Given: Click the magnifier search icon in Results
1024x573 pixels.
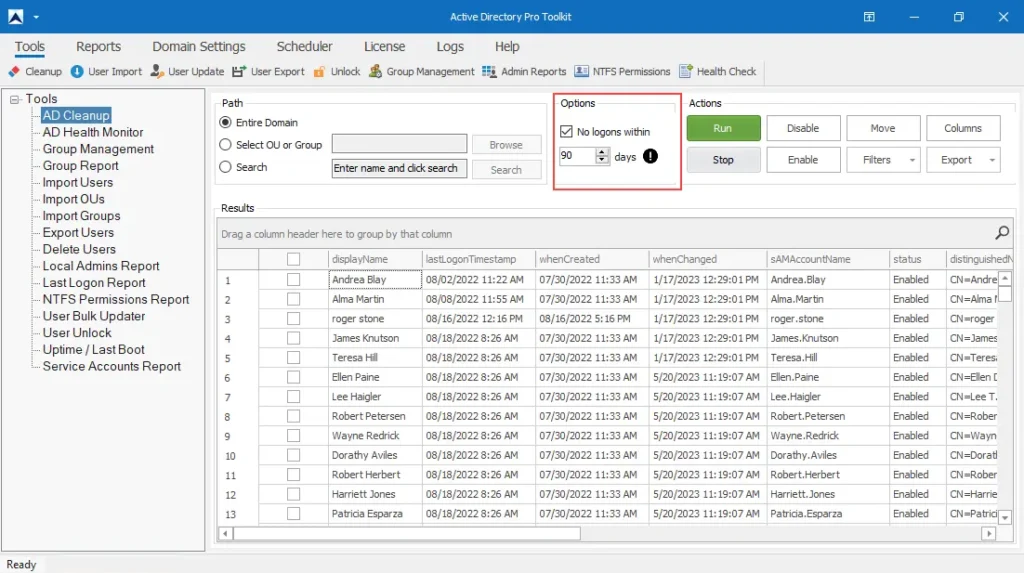Looking at the screenshot, I should (1002, 233).
